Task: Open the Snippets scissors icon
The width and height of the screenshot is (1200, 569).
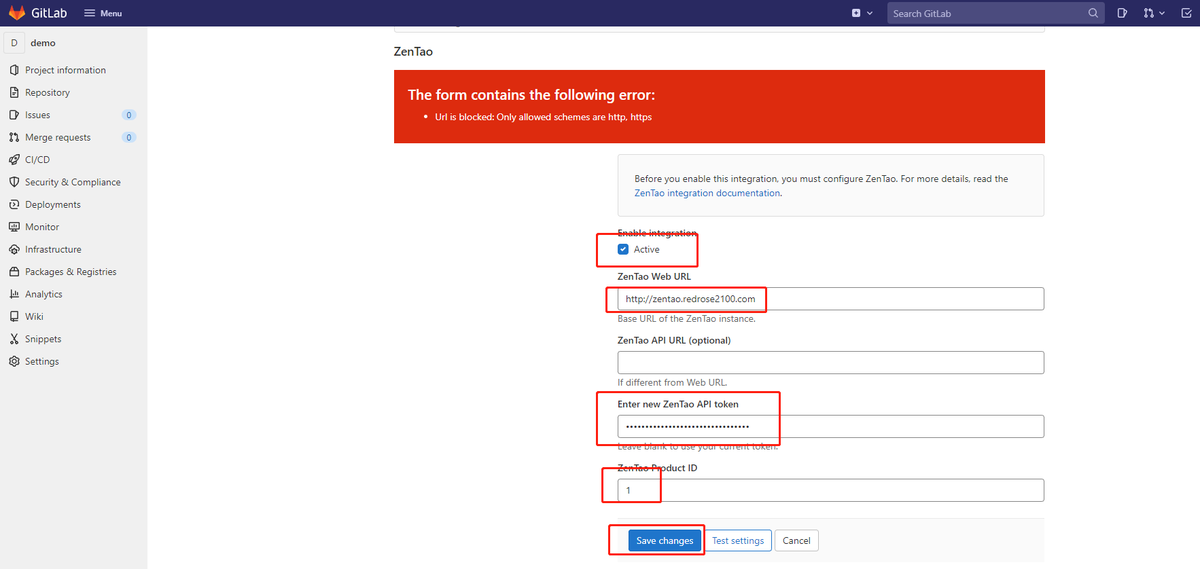Action: (x=14, y=339)
